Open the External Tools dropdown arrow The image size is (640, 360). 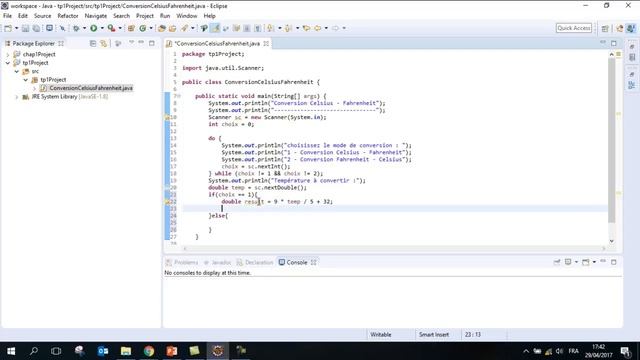coord(120,28)
